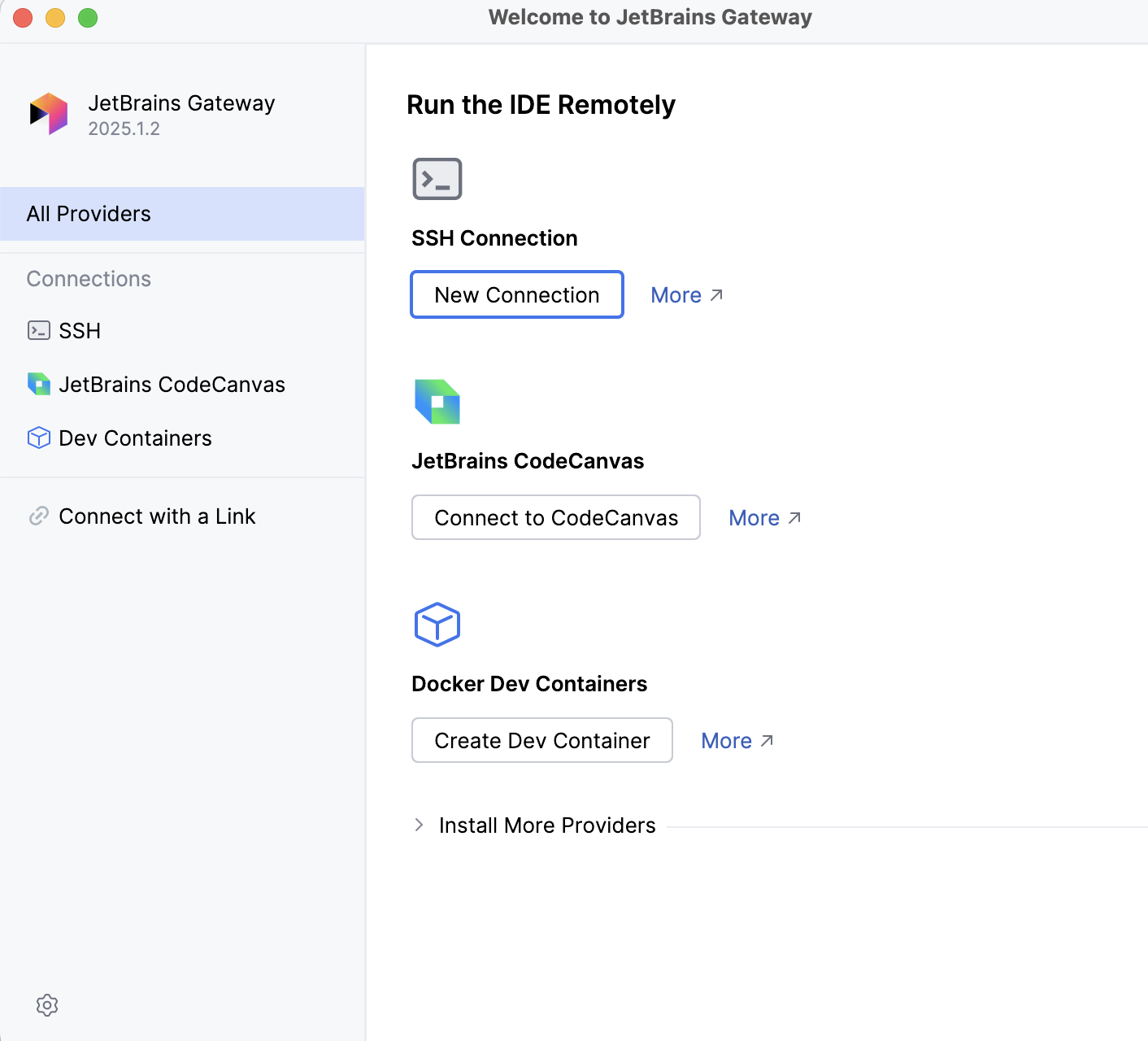1148x1041 pixels.
Task: Click the Docker Dev Containers cube icon
Action: tap(437, 625)
